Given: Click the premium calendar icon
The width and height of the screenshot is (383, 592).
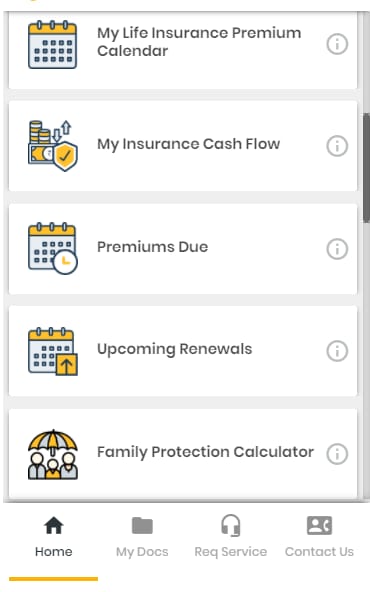Looking at the screenshot, I should (x=53, y=45).
